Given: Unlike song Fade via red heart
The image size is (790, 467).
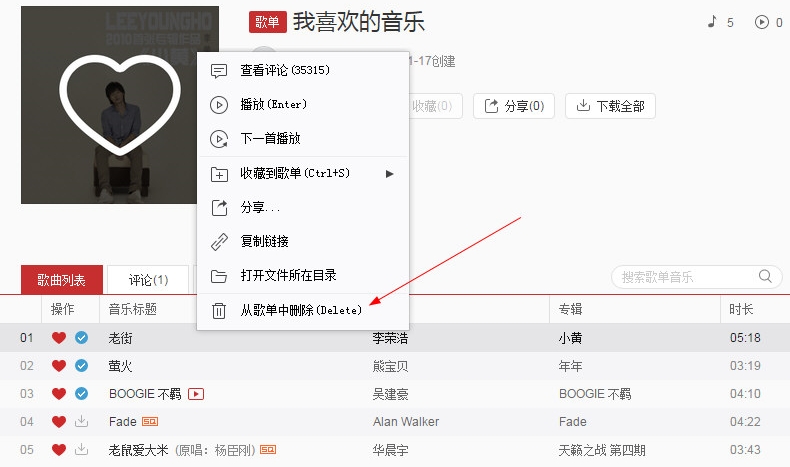Looking at the screenshot, I should (59, 422).
